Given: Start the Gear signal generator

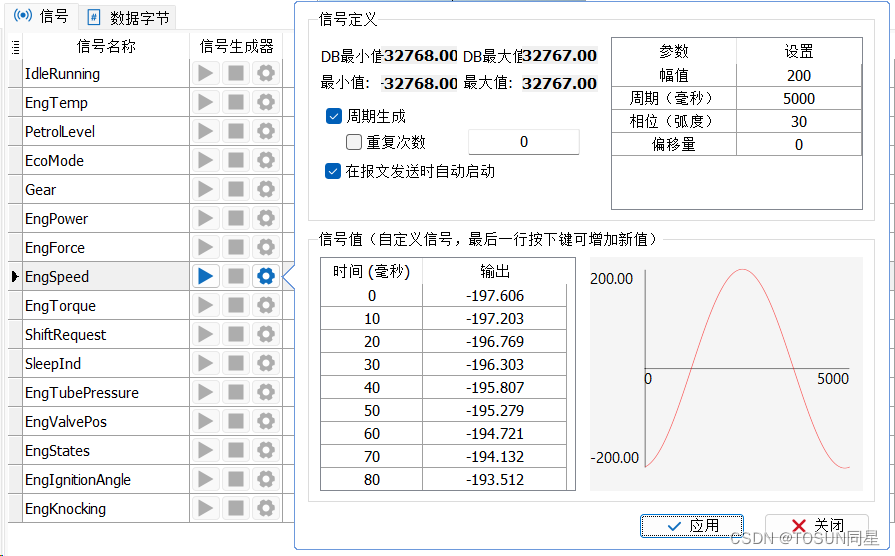Looking at the screenshot, I should coord(205,190).
